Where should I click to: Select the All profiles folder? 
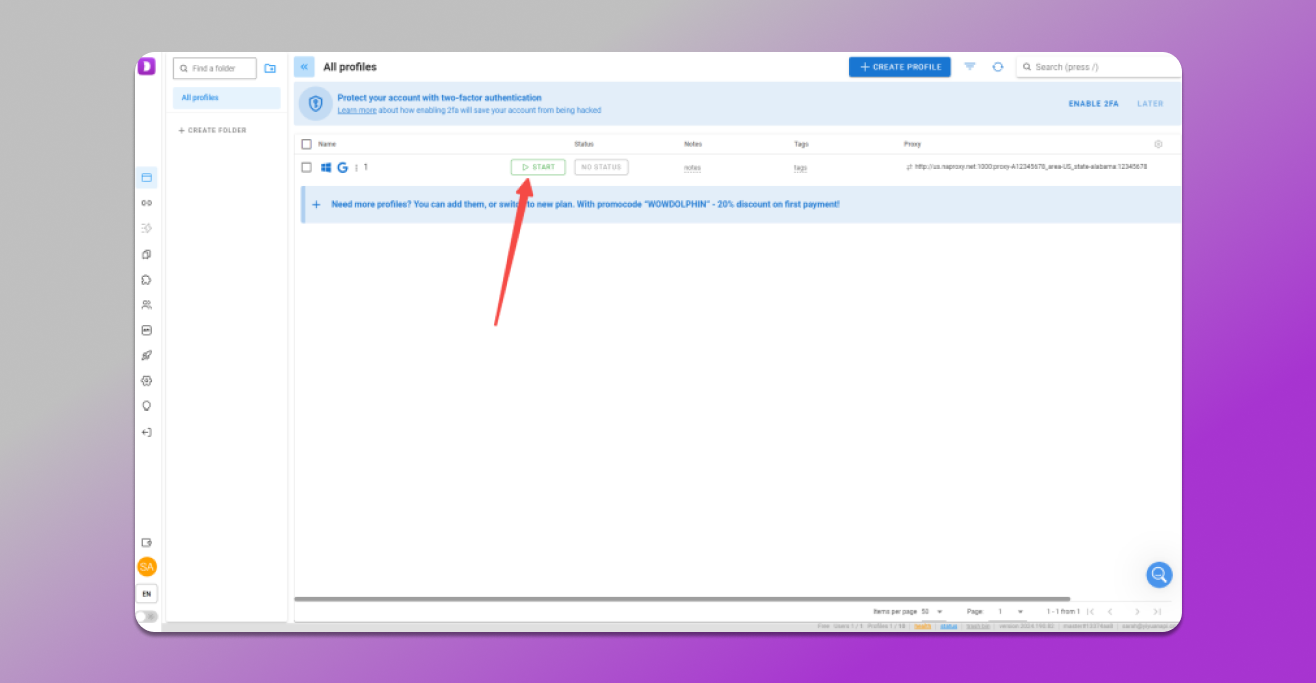pyautogui.click(x=227, y=98)
